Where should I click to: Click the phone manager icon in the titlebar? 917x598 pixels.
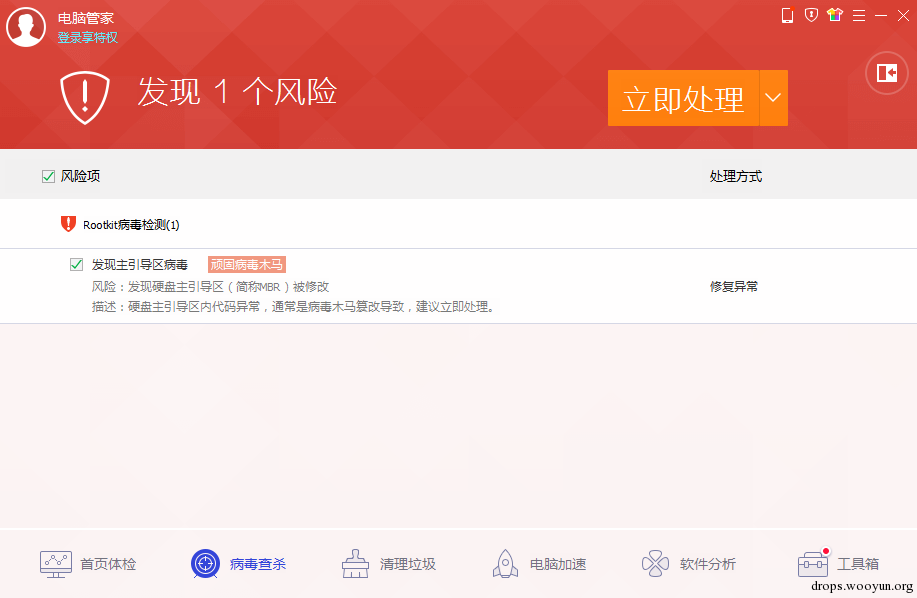pos(786,15)
